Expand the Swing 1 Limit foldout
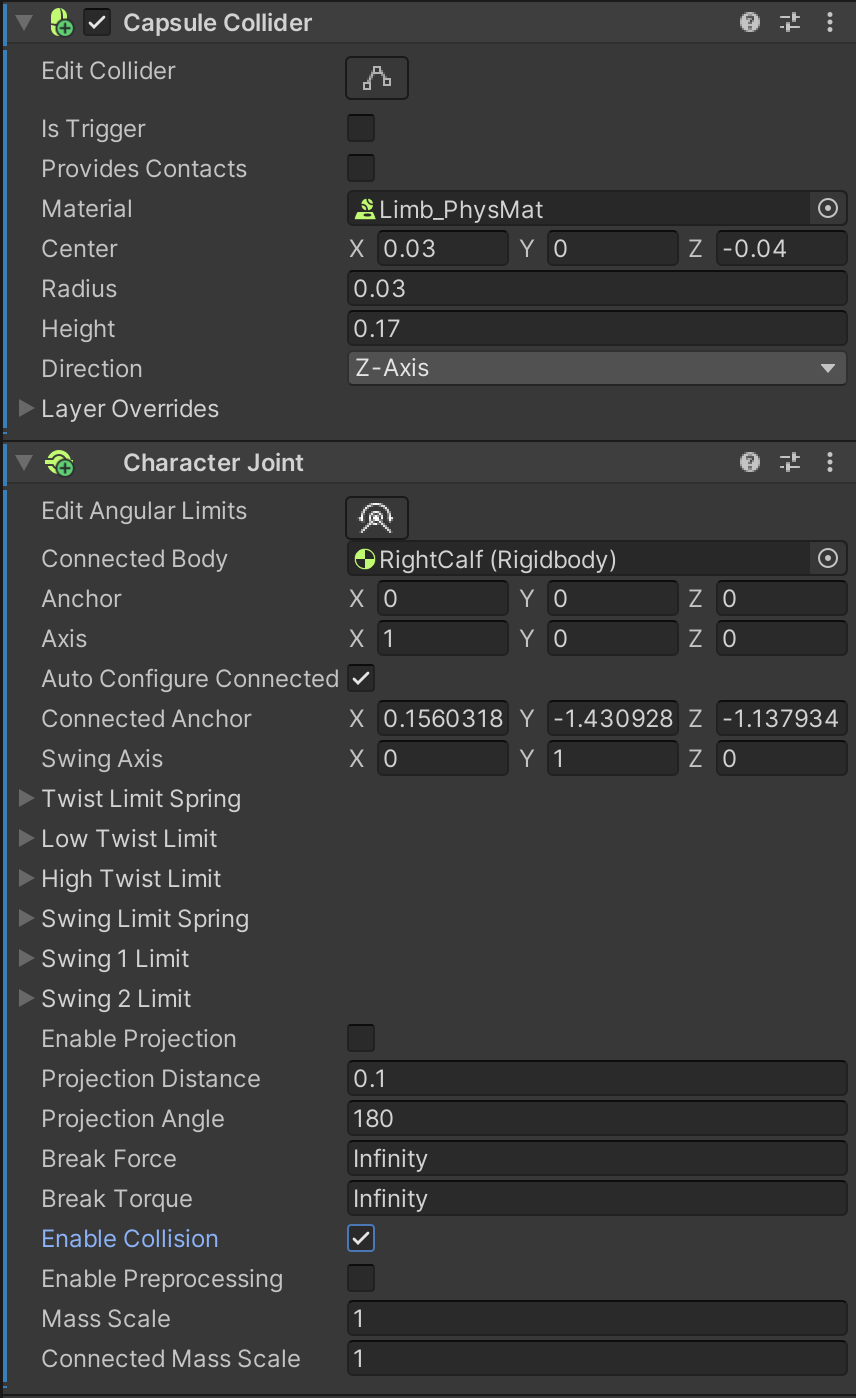This screenshot has width=856, height=1398. 27,959
